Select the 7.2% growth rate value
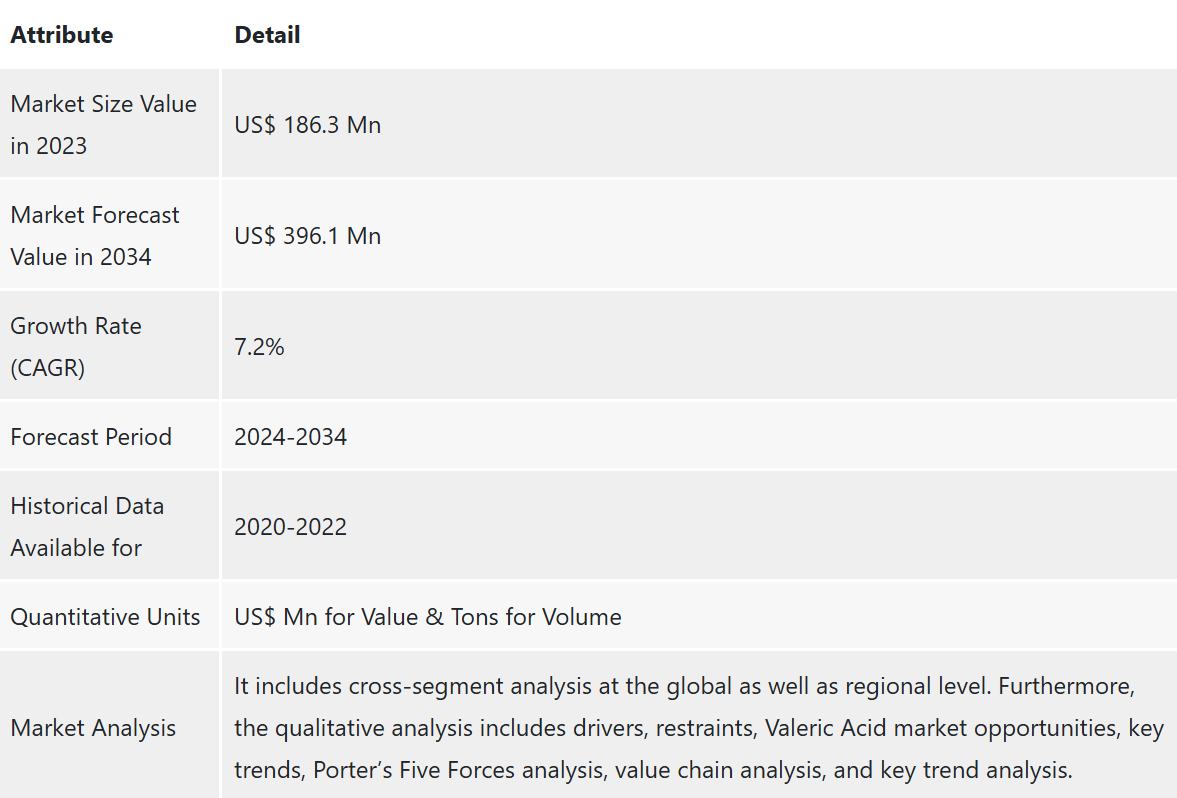Viewport: 1177px width, 798px height. (259, 347)
